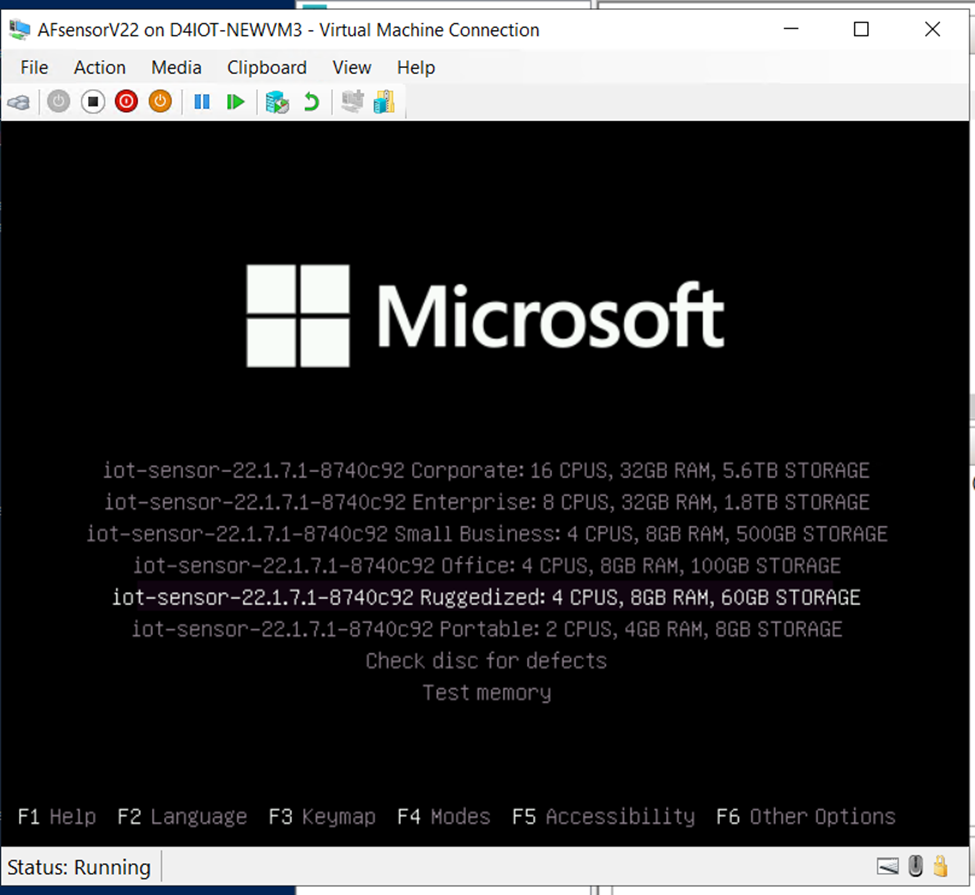The width and height of the screenshot is (975, 895).
Task: Click the green Reset arrow icon
Action: [x=237, y=101]
